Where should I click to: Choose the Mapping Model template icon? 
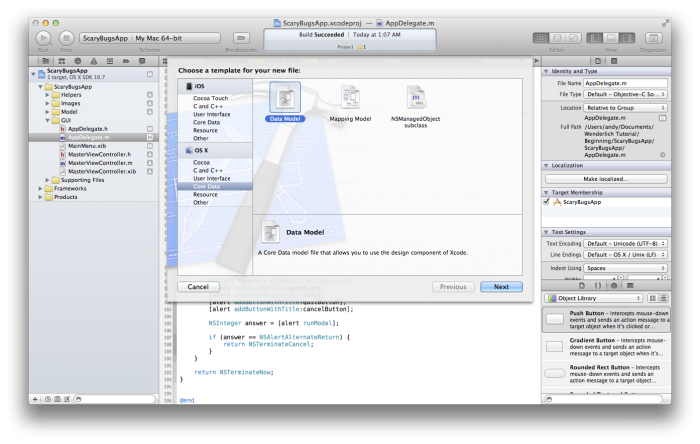[350, 97]
